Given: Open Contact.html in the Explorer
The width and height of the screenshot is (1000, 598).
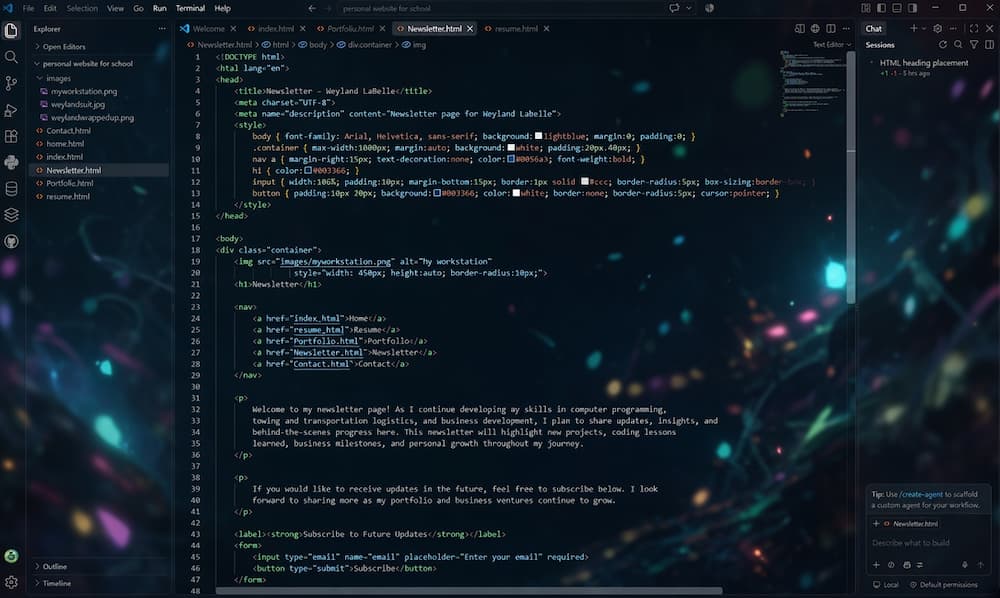Looking at the screenshot, I should (x=68, y=131).
